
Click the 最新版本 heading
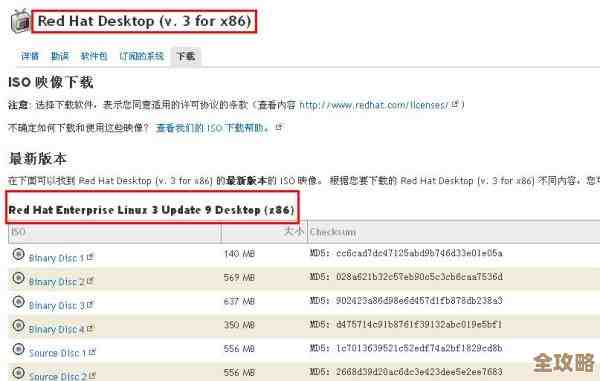[38, 159]
